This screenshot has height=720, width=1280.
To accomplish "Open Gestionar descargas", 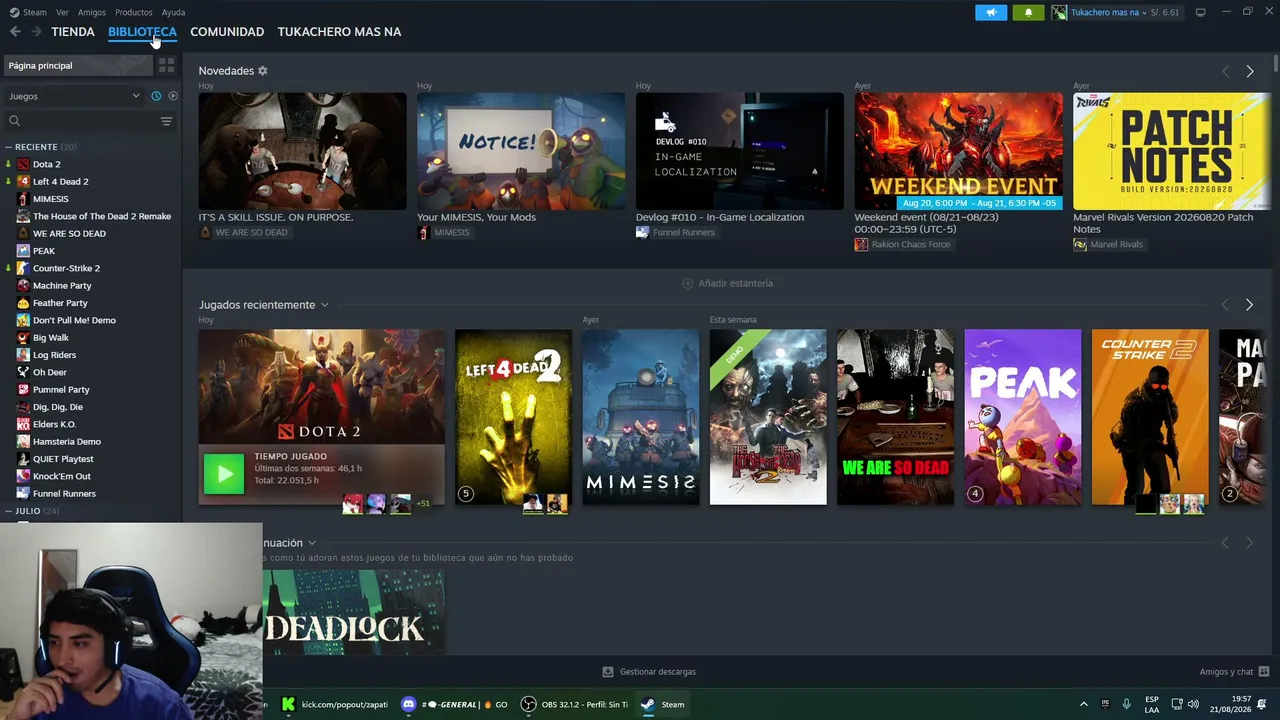I will 649,672.
